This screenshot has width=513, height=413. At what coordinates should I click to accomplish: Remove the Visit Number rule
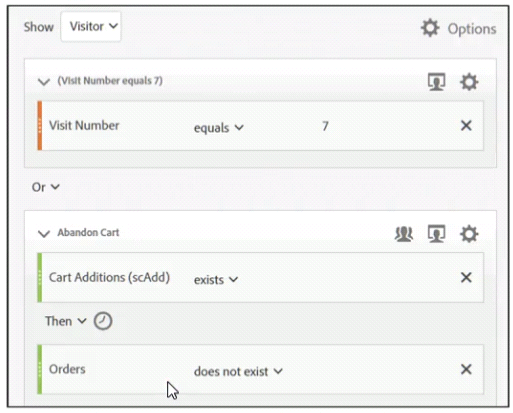[x=466, y=126]
